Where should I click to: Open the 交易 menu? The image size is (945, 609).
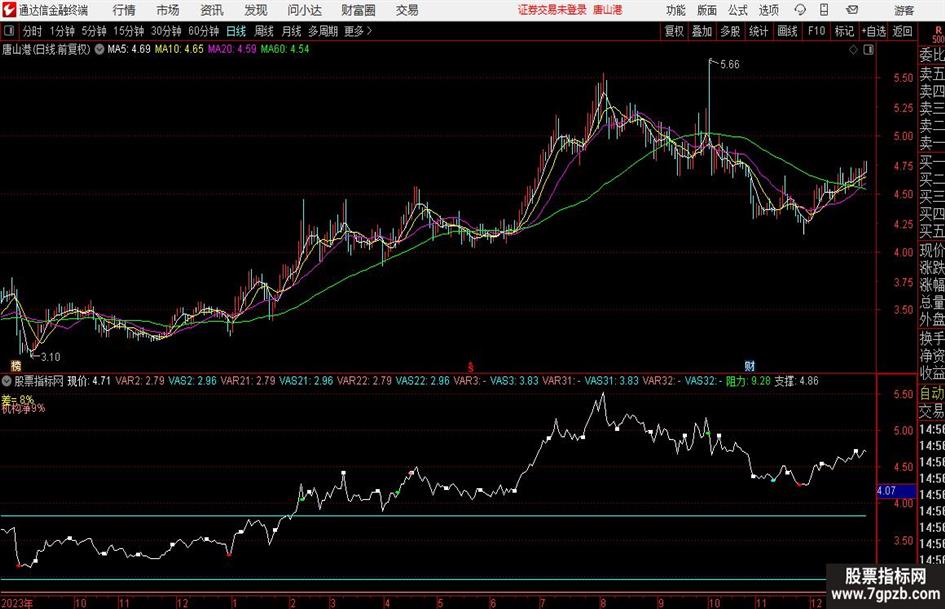(x=407, y=10)
